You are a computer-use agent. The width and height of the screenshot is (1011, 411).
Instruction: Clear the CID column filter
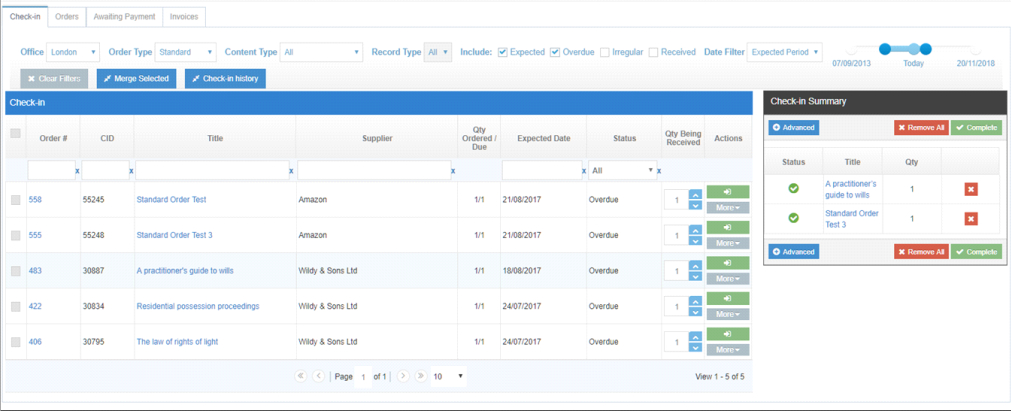pyautogui.click(x=132, y=171)
